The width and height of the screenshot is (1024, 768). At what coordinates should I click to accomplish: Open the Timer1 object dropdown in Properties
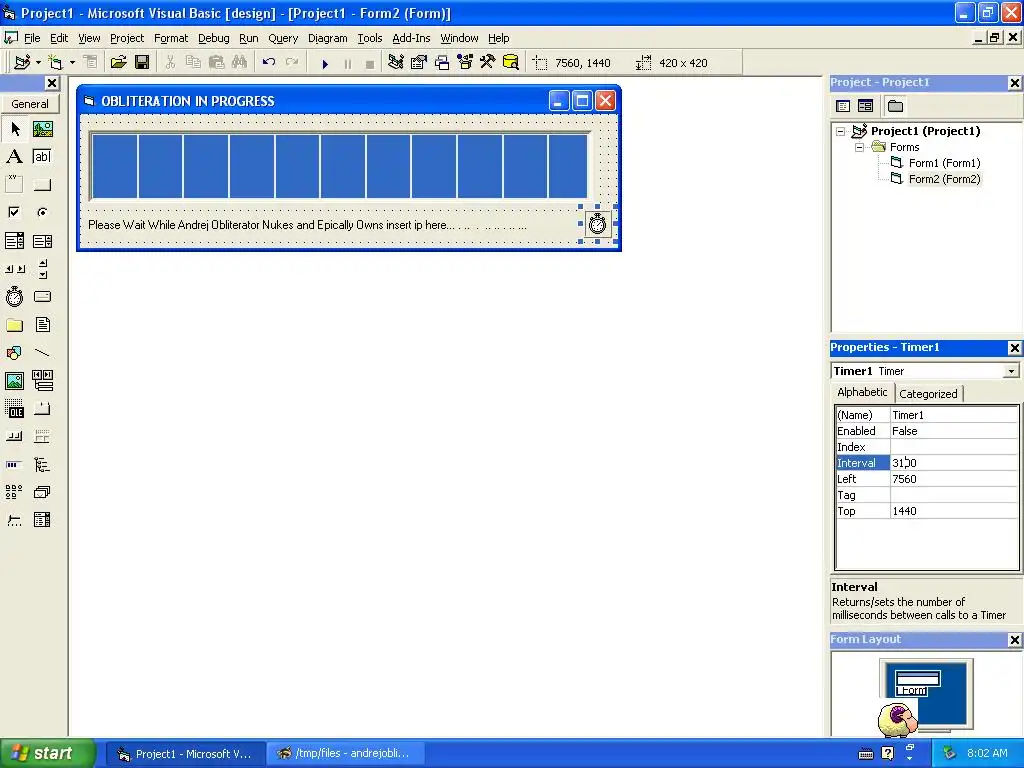[1011, 371]
